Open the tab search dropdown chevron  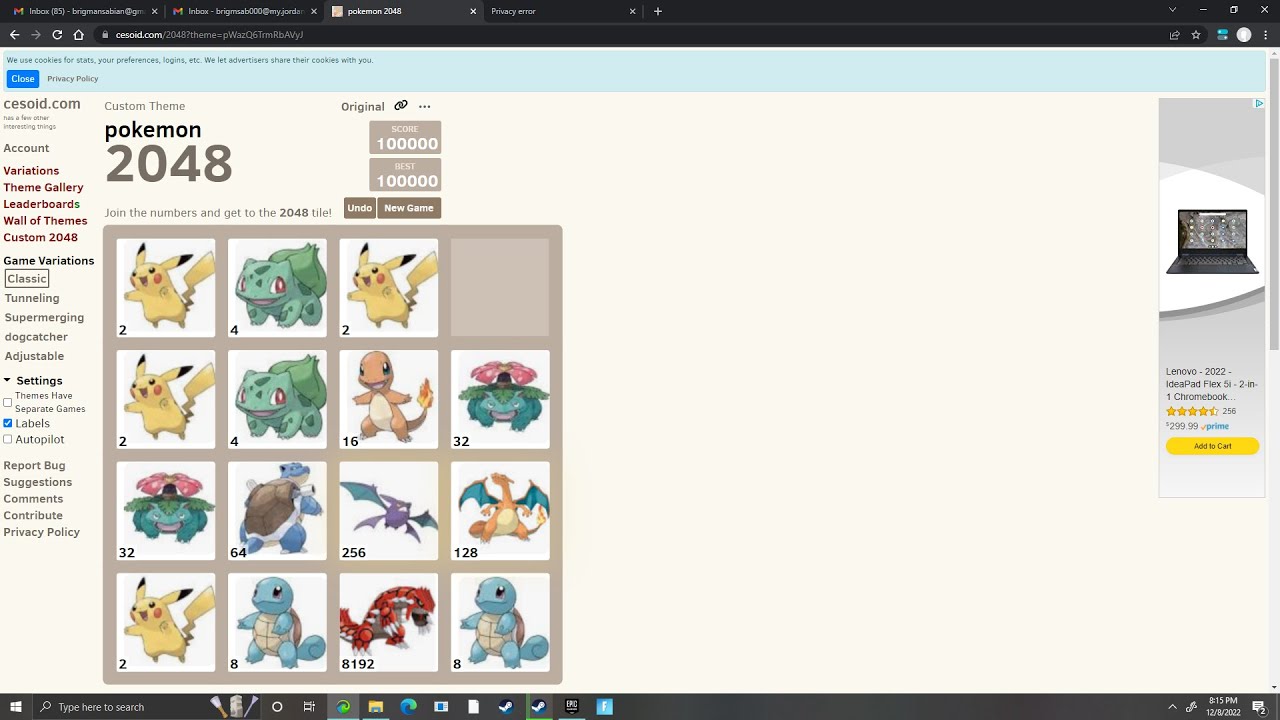(1172, 10)
